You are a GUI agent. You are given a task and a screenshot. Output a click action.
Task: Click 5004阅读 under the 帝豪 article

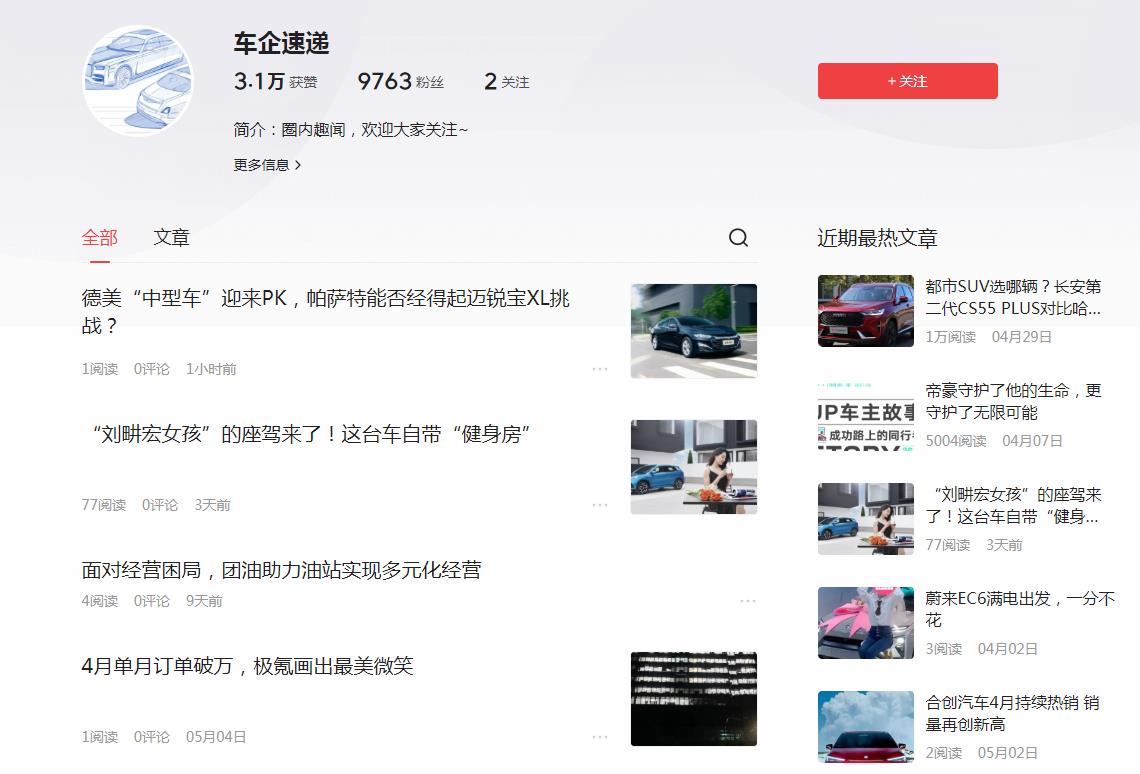pyautogui.click(x=956, y=441)
